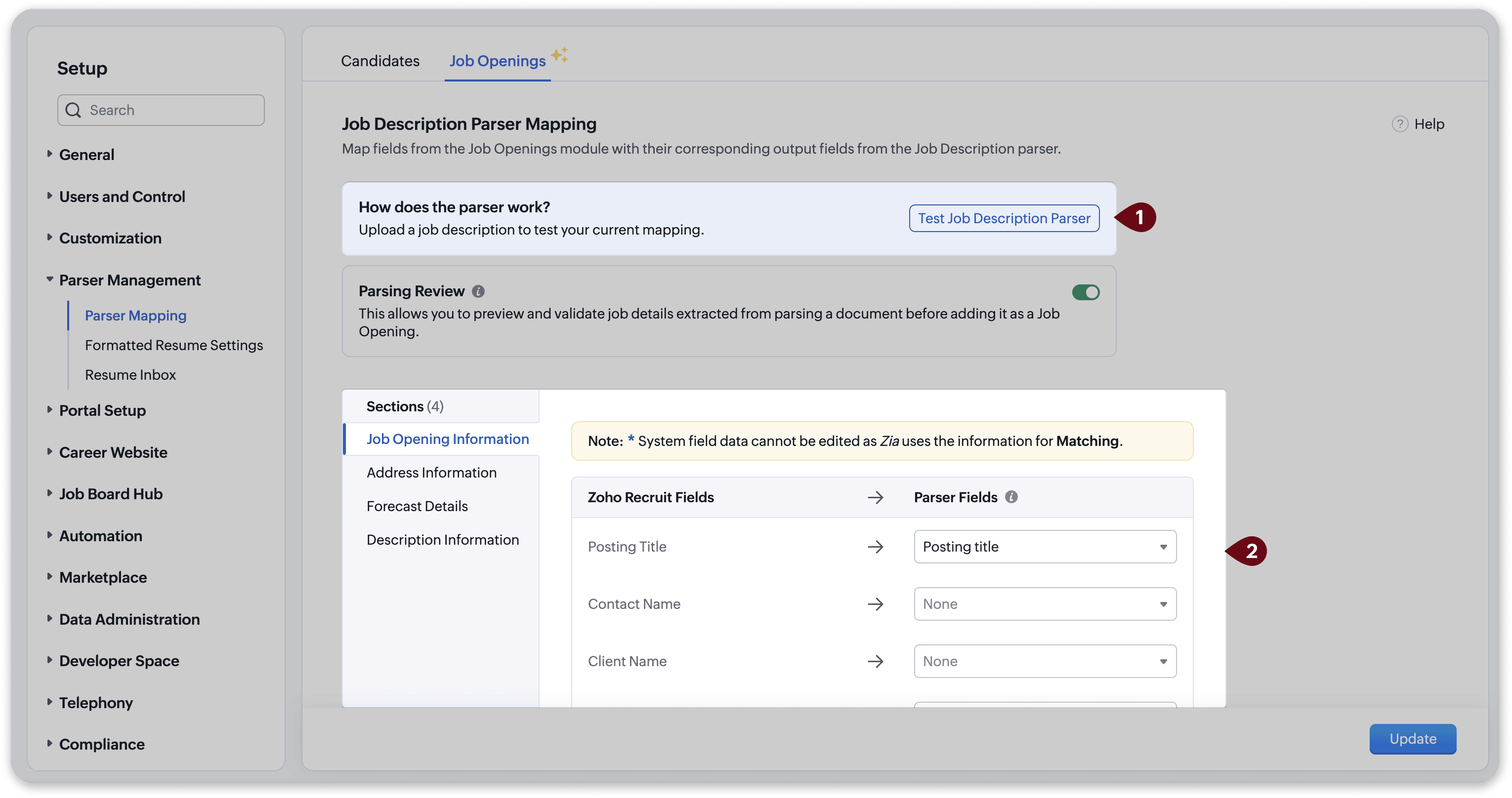Expand the Users and Control section
The width and height of the screenshot is (1512, 798).
click(122, 197)
